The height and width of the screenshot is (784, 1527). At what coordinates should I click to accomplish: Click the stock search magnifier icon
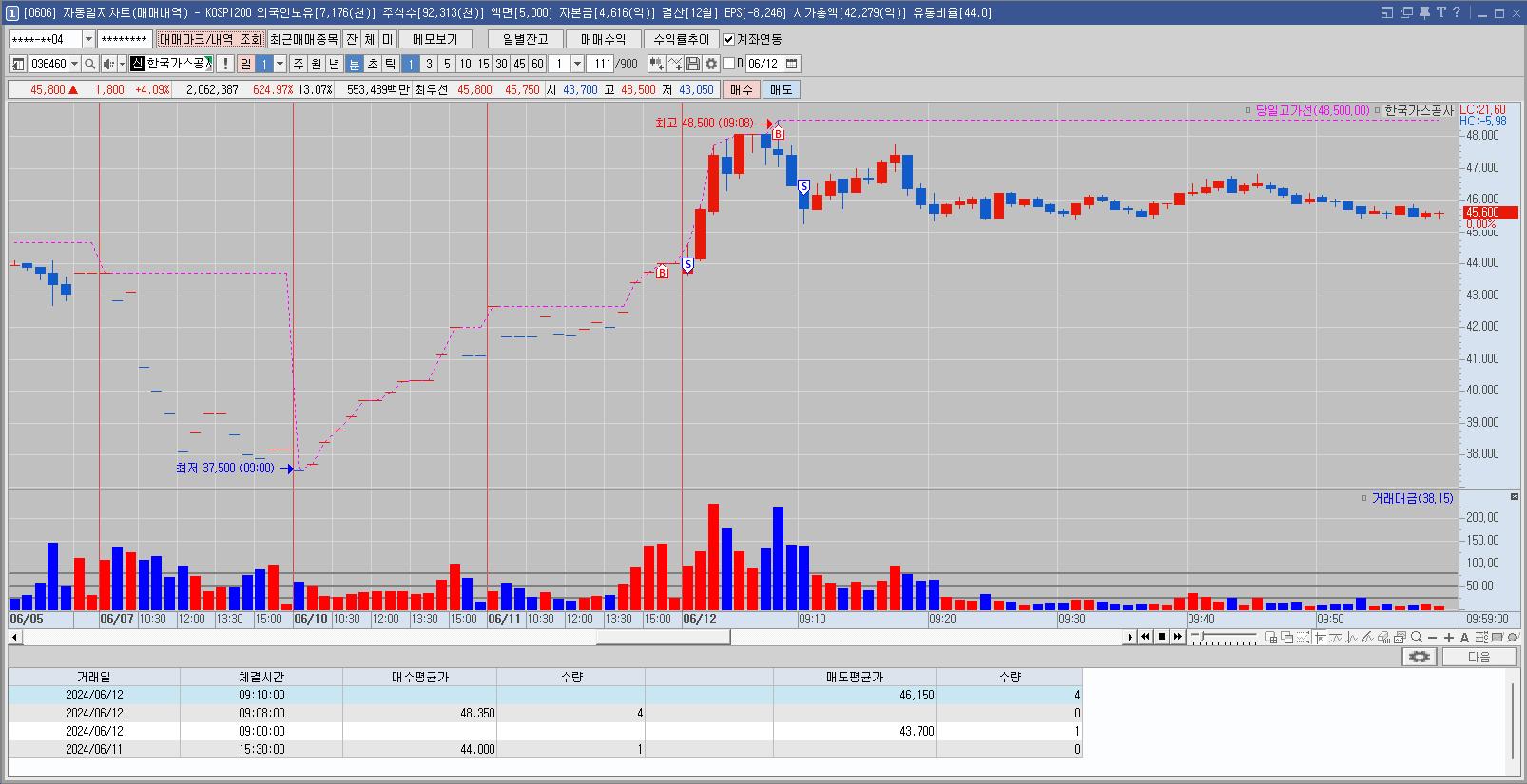click(89, 64)
